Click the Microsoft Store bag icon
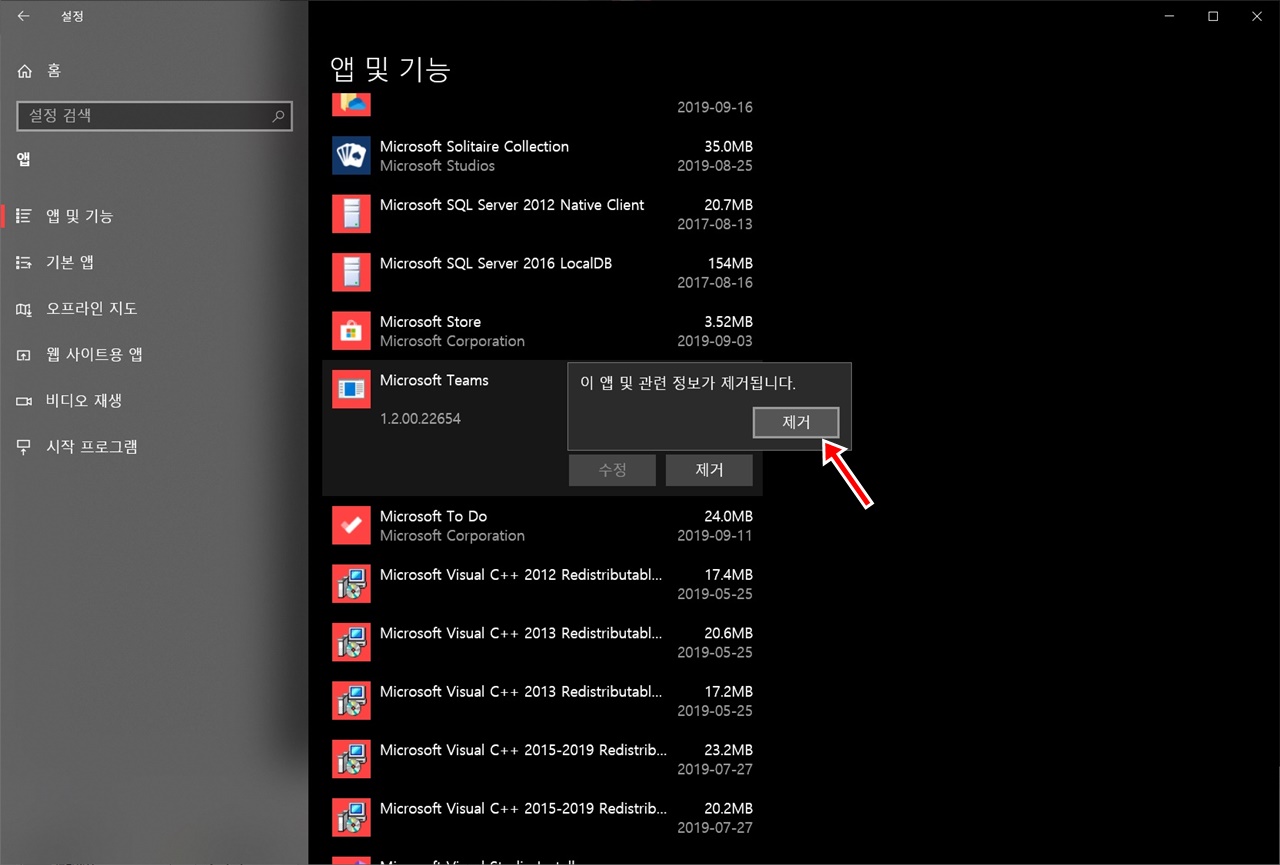This screenshot has height=865, width=1280. pyautogui.click(x=351, y=331)
